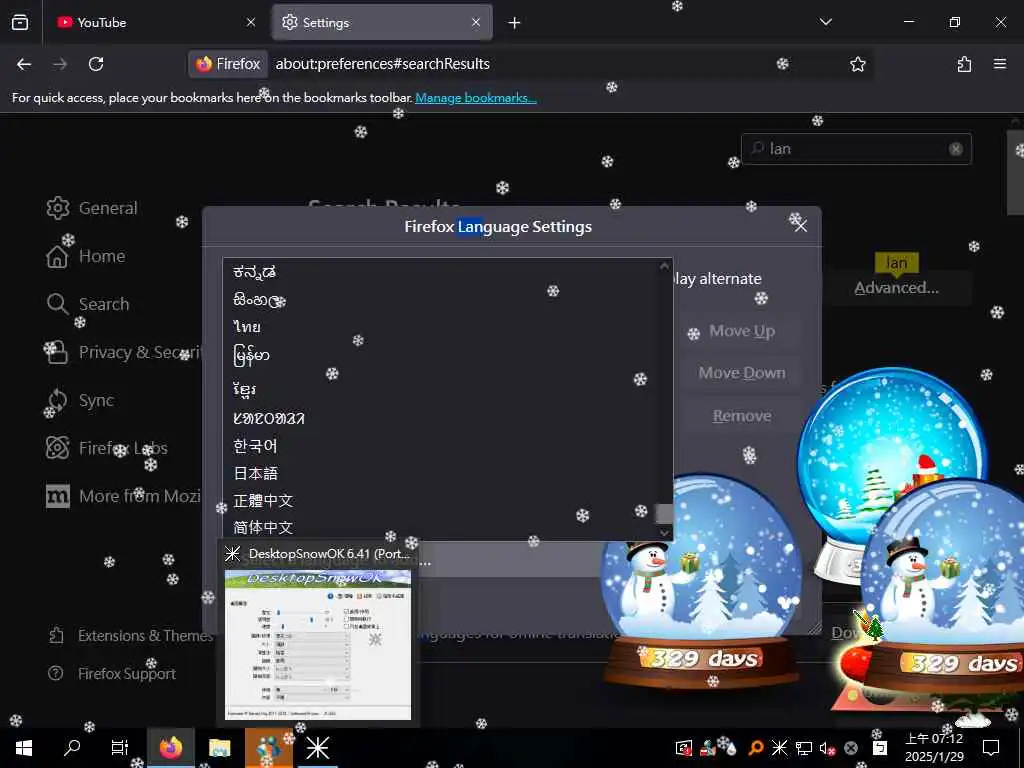Open the Firefox View icon in tab bar
This screenshot has width=1024, height=768.
click(20, 22)
